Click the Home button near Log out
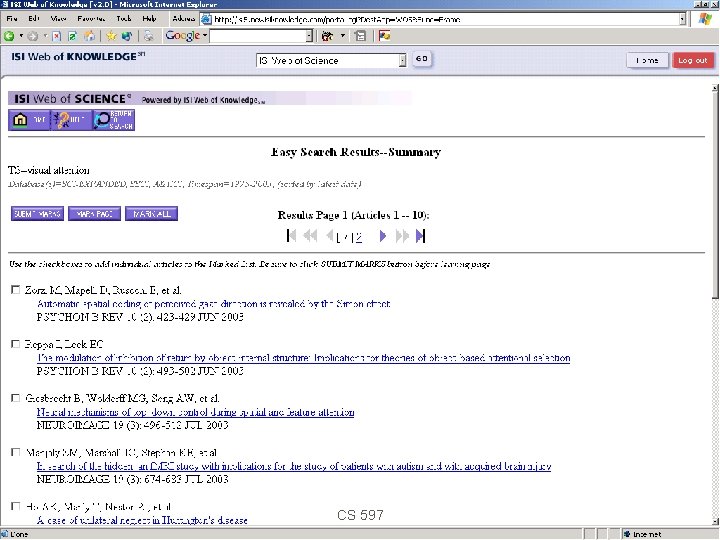This screenshot has width=720, height=540. click(x=647, y=60)
